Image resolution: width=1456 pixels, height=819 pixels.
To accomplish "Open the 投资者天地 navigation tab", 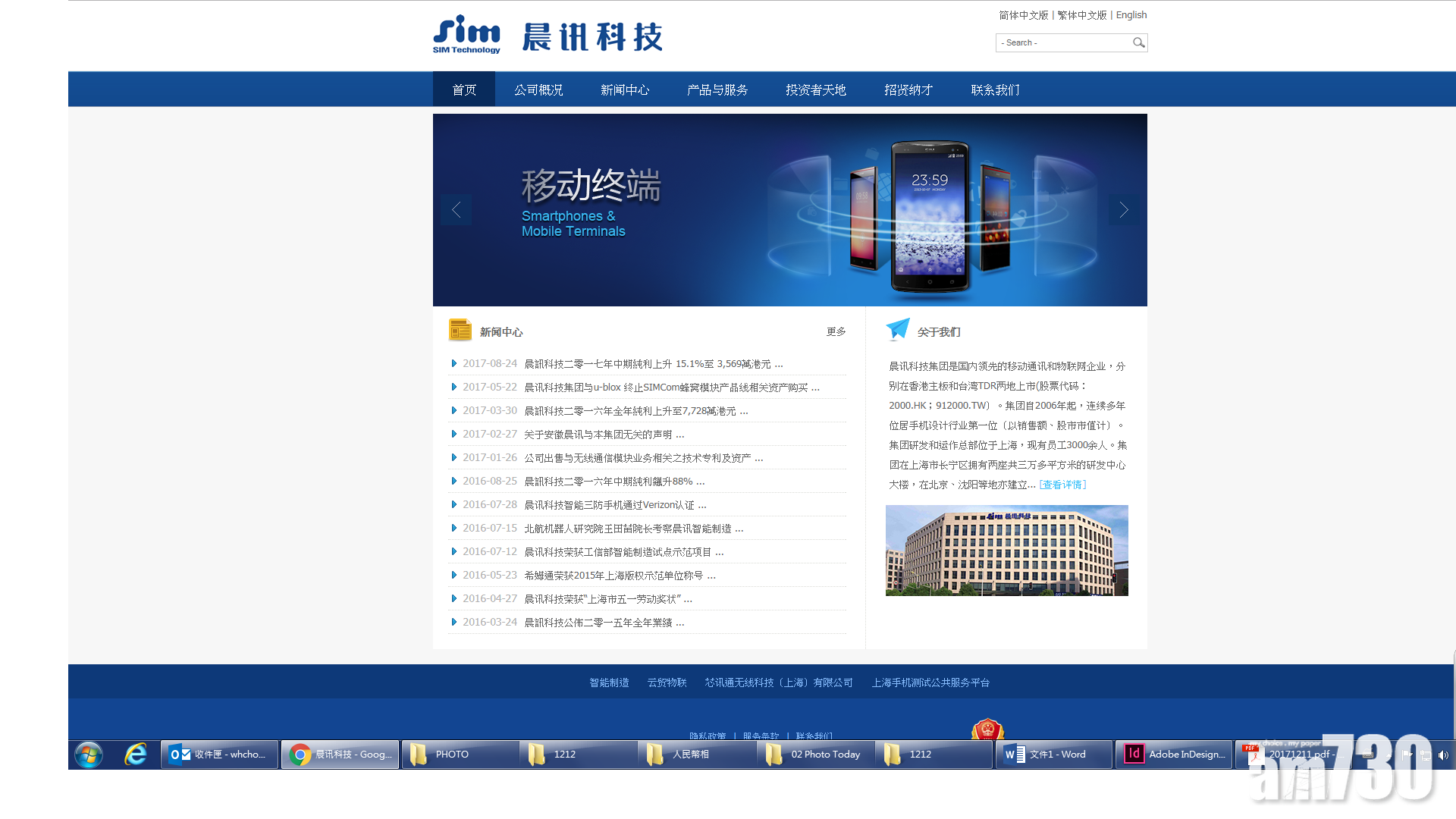I will coord(815,89).
